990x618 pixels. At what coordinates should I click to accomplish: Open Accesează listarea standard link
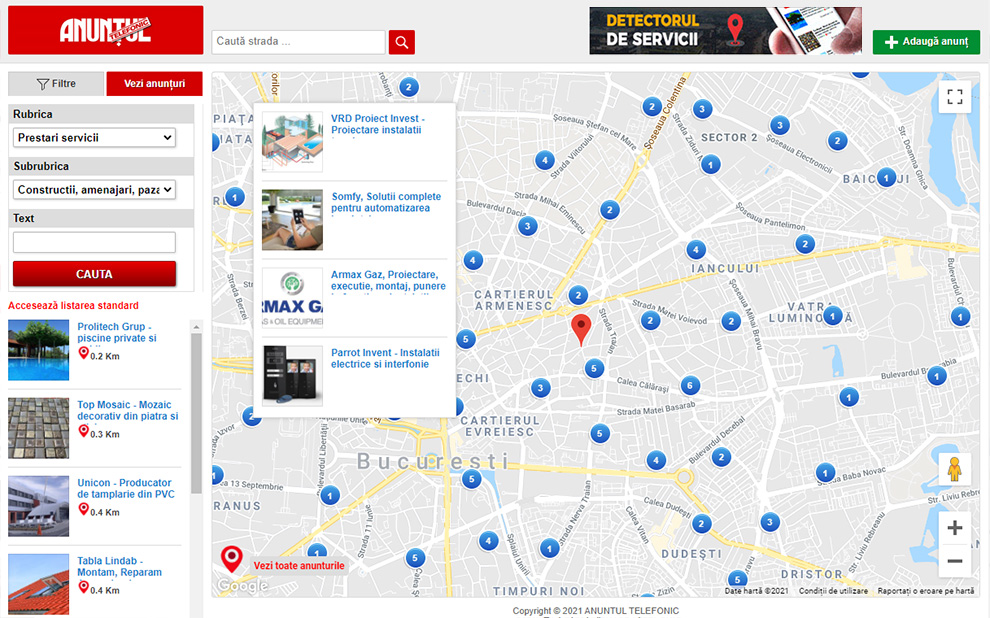73,306
